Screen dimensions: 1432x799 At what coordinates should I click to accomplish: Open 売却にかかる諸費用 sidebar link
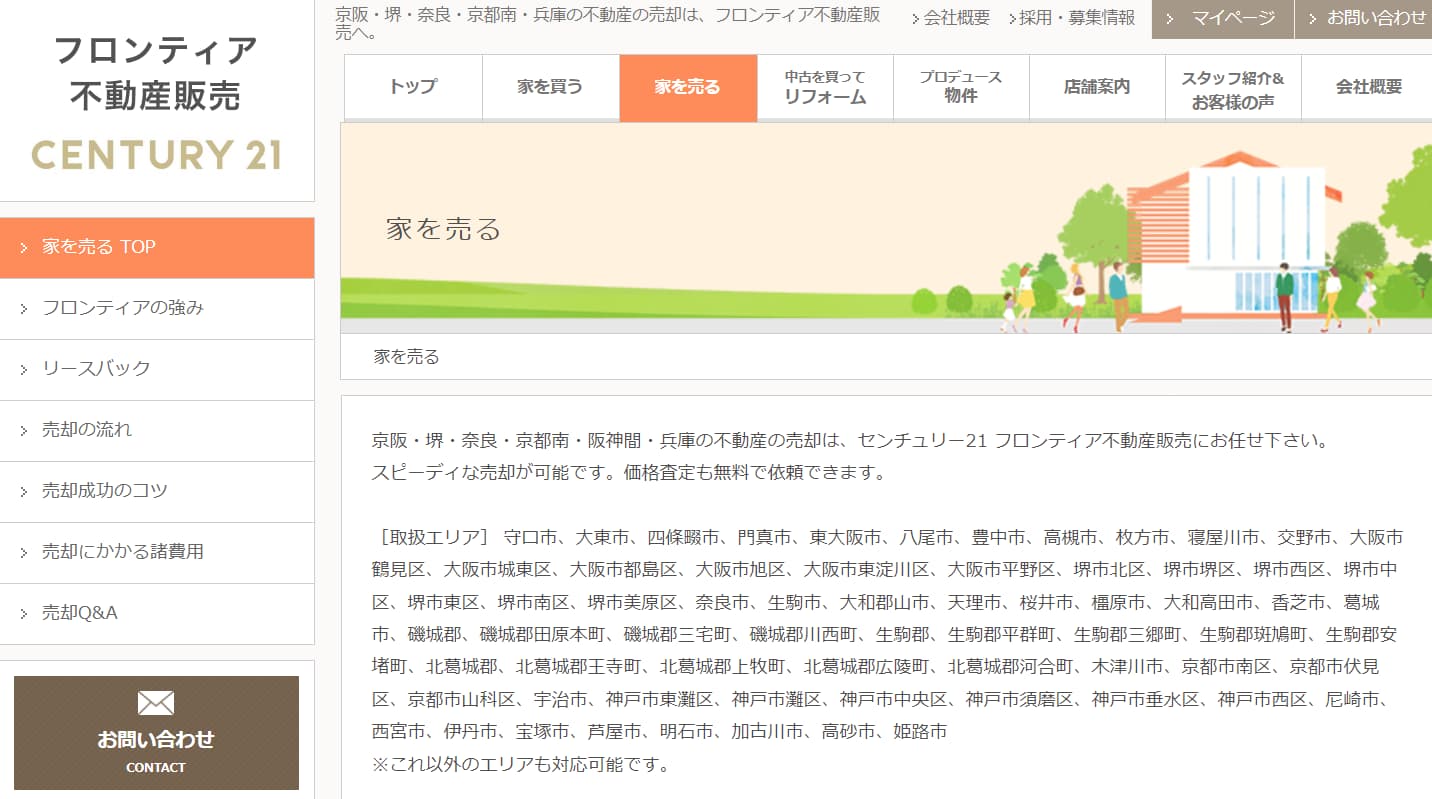(x=122, y=552)
